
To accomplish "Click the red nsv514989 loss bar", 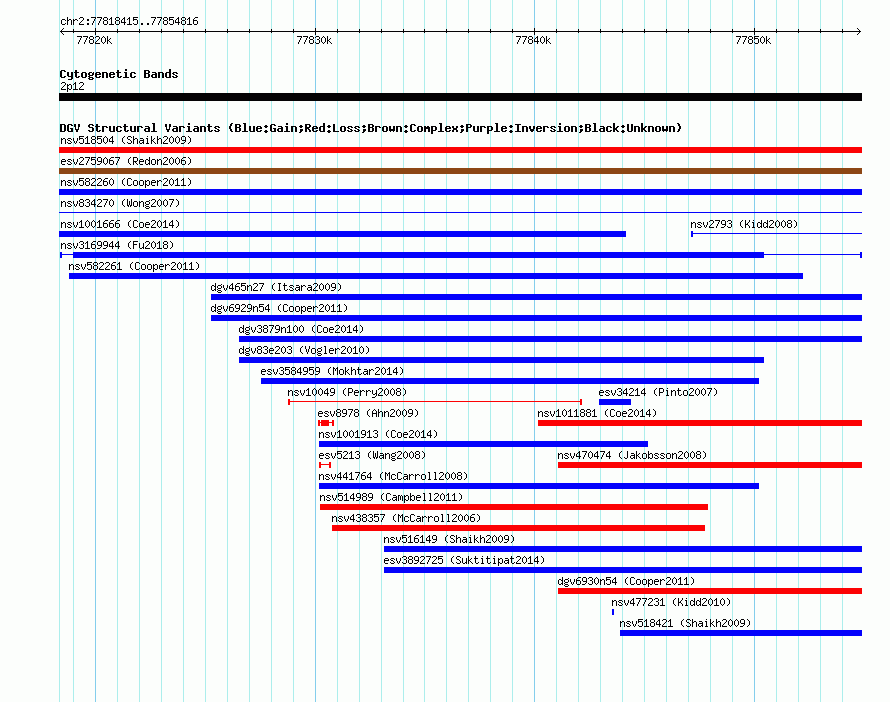I will 514,507.
